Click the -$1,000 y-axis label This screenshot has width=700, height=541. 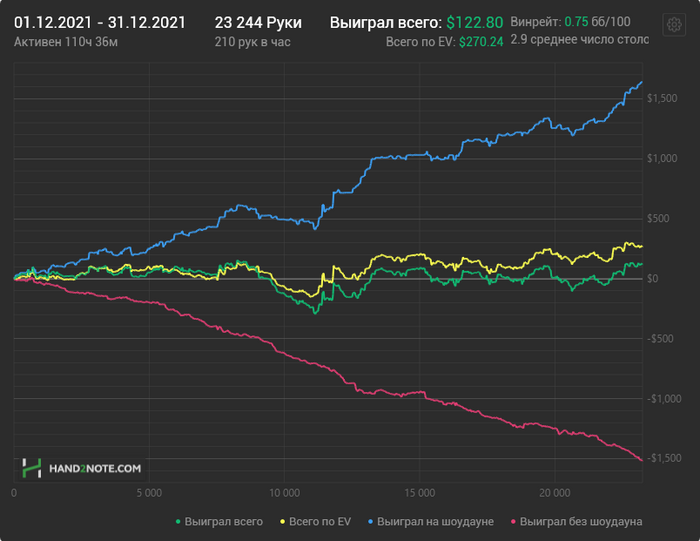[x=664, y=399]
